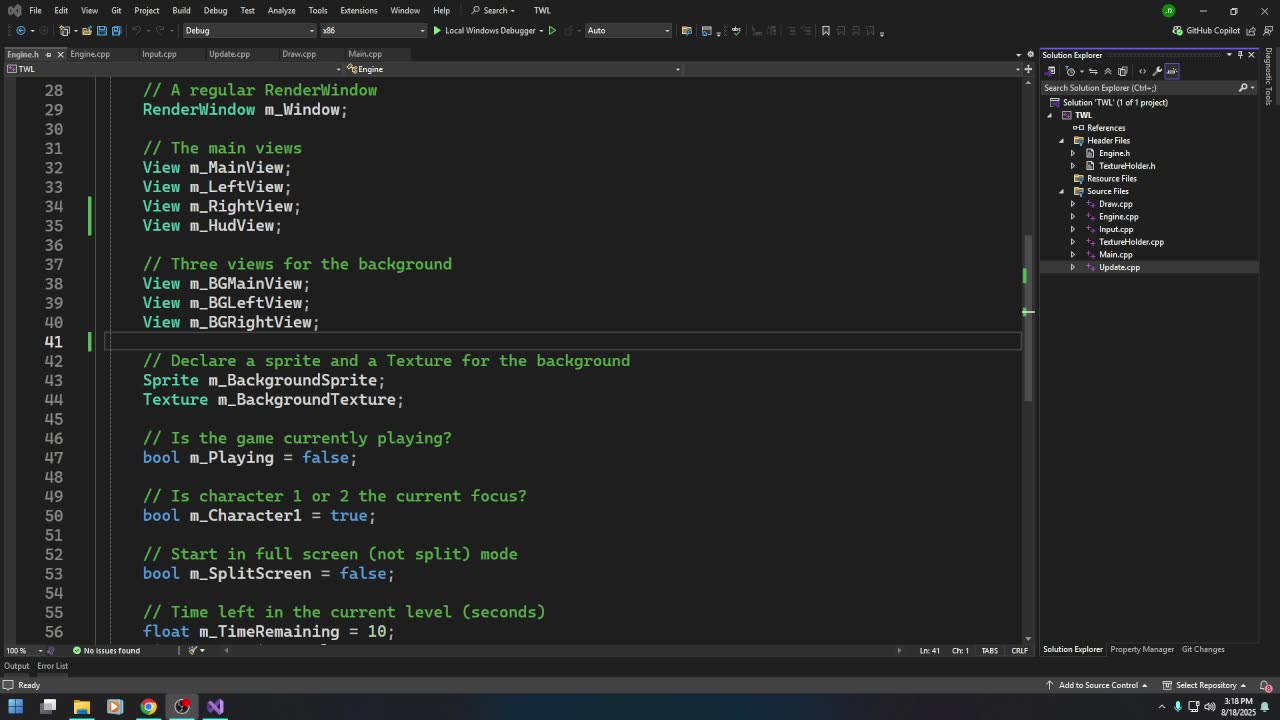Toggle the Preview Selected Items button in Solution Explorer
Screen dimensions: 1280x720
[1172, 71]
